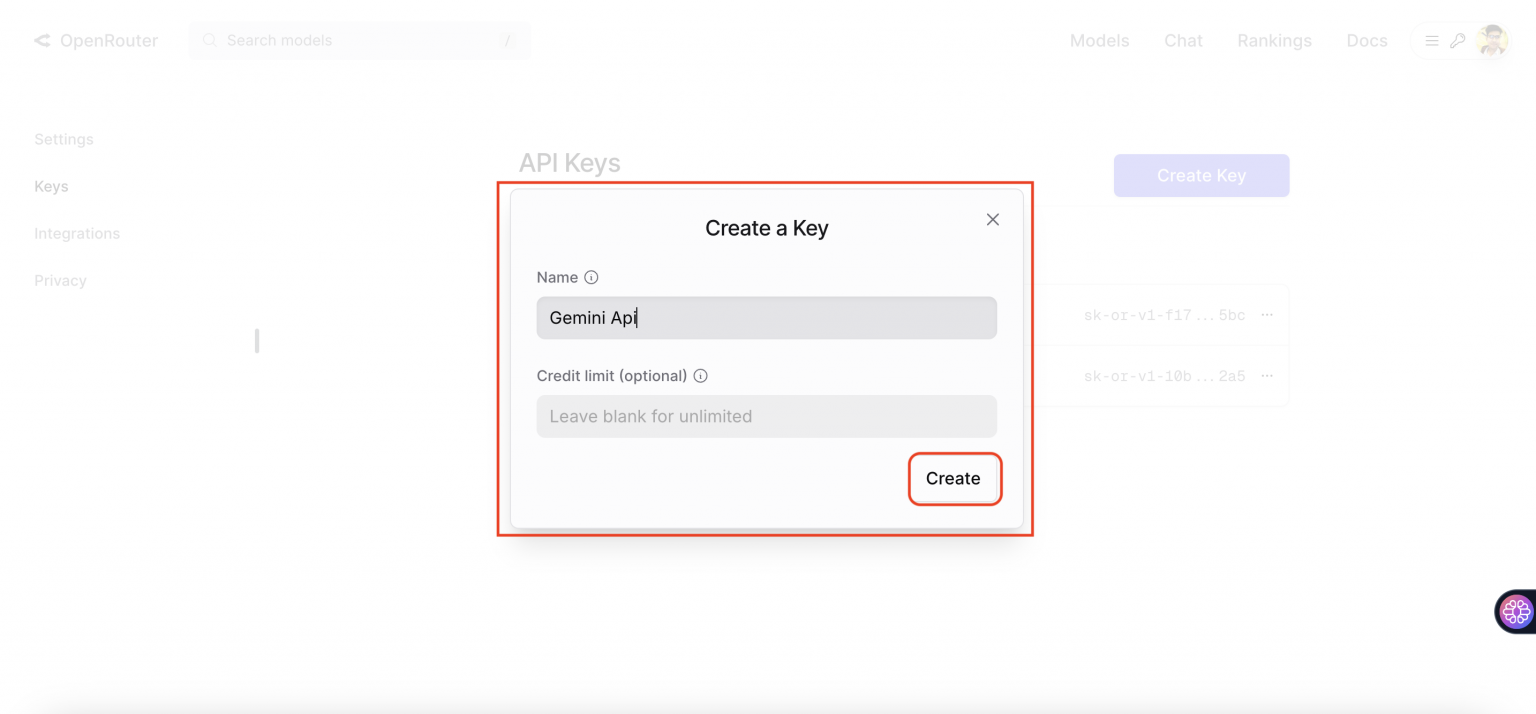1536x714 pixels.
Task: Click the key icon in the top bar
Action: (1458, 40)
